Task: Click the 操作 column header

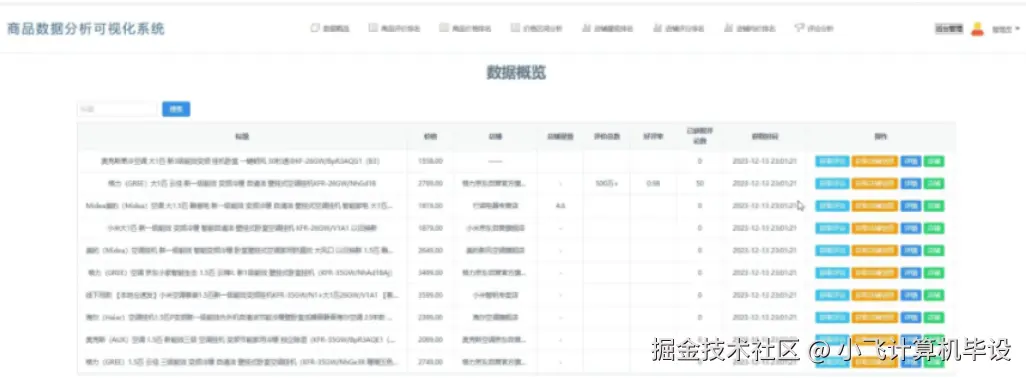Action: pyautogui.click(x=880, y=137)
